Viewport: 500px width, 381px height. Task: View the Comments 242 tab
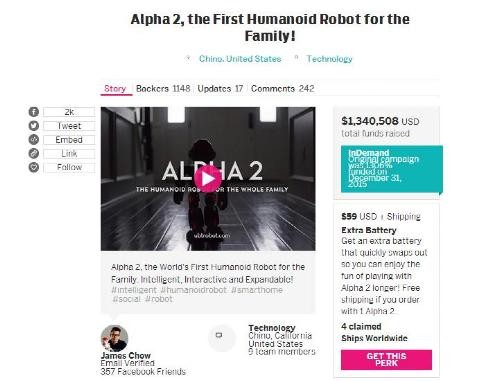pyautogui.click(x=283, y=89)
